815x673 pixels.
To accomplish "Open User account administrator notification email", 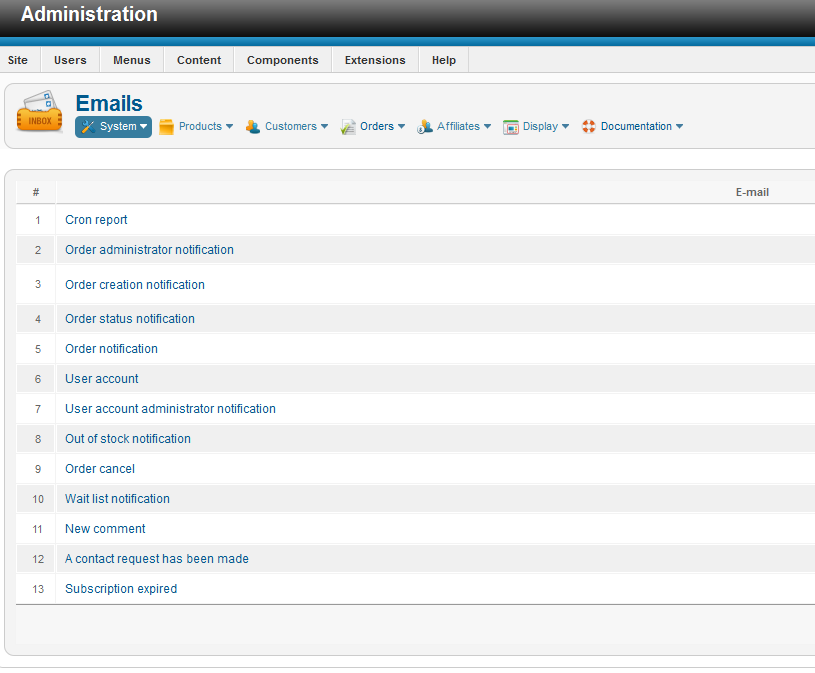I will click(x=170, y=409).
